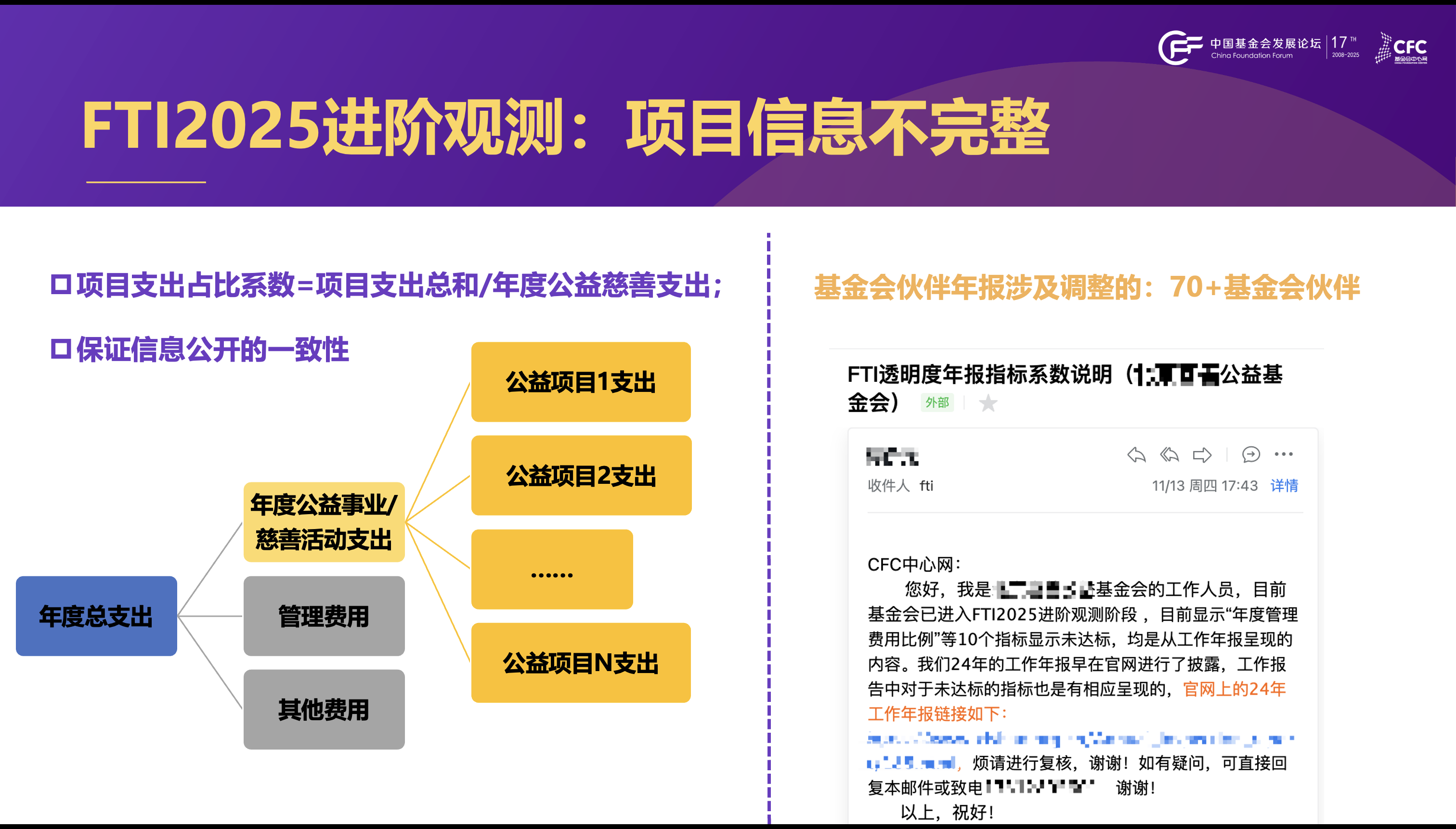Click the orange 官网上的24年工作年报 text
Viewport: 1456px width, 829px height.
click(1232, 689)
